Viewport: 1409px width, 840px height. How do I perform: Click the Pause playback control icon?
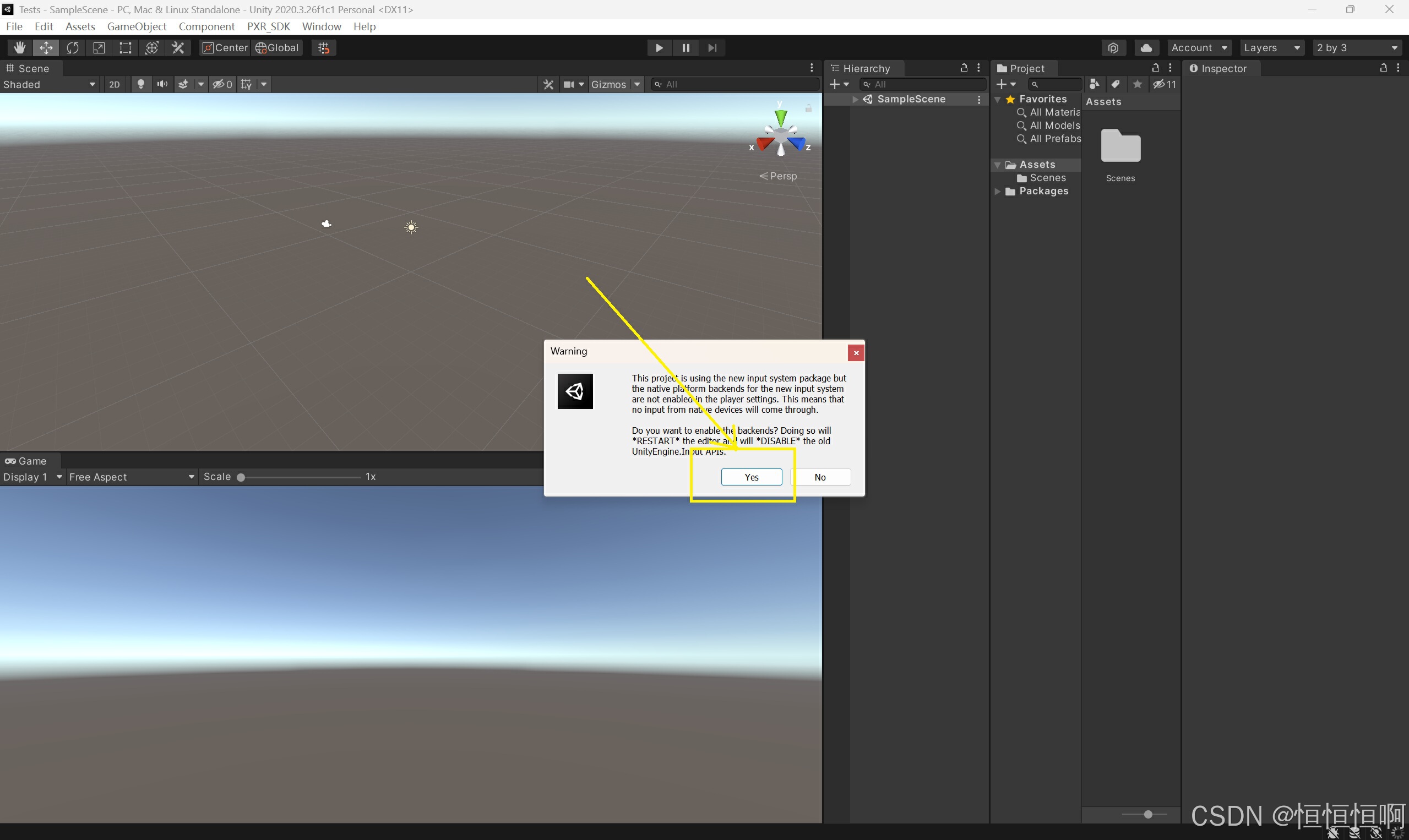click(687, 47)
